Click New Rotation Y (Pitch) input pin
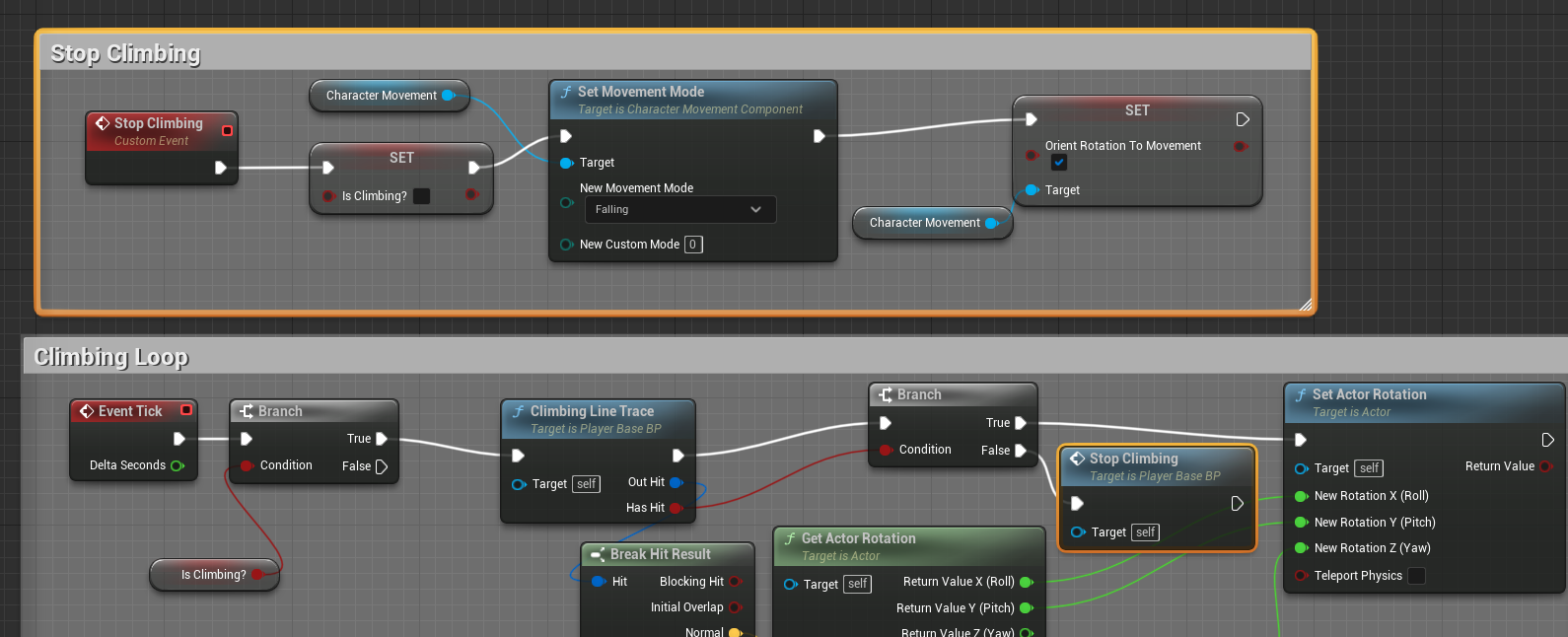This screenshot has width=1568, height=637. pos(1302,523)
